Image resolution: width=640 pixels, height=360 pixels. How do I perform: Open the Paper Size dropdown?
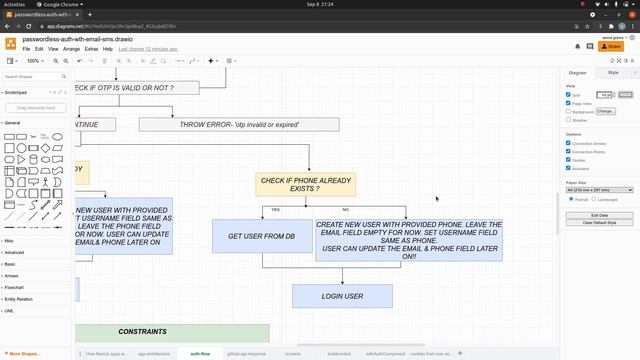click(x=599, y=190)
